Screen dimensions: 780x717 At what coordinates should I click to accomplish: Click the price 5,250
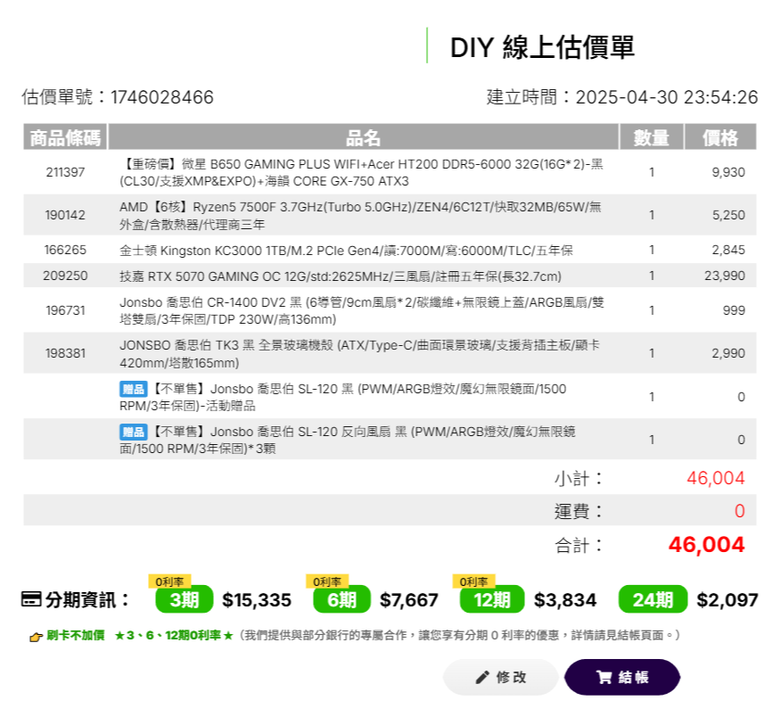click(x=728, y=215)
